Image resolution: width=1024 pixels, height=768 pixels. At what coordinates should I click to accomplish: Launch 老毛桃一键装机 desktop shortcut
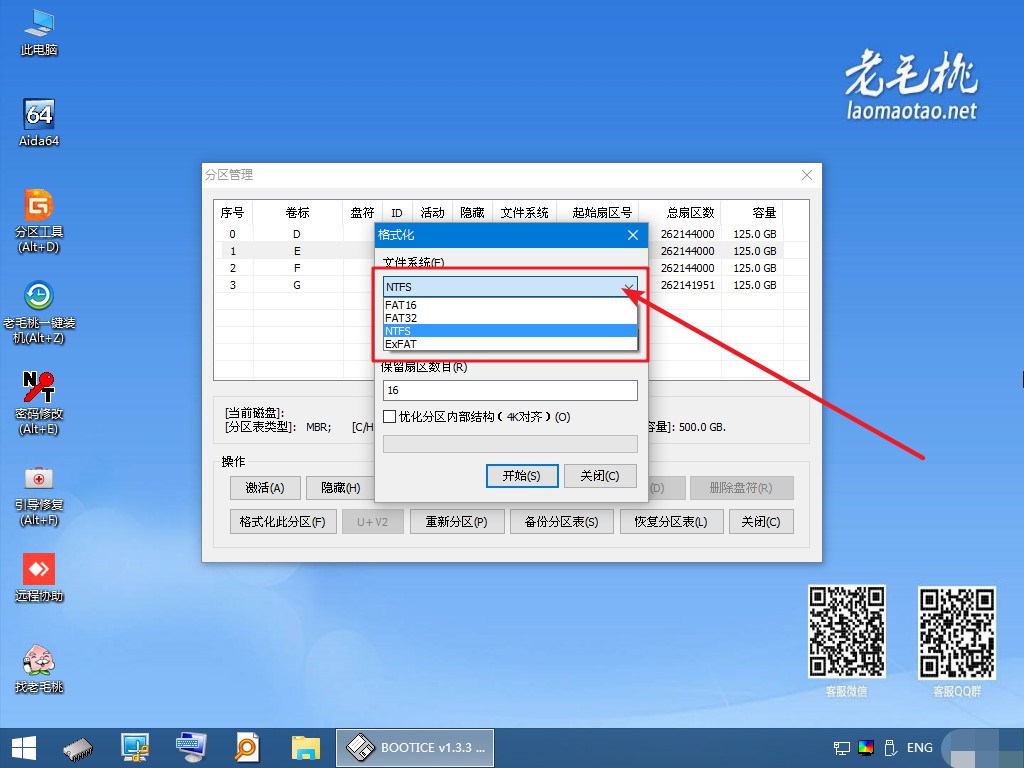[39, 312]
